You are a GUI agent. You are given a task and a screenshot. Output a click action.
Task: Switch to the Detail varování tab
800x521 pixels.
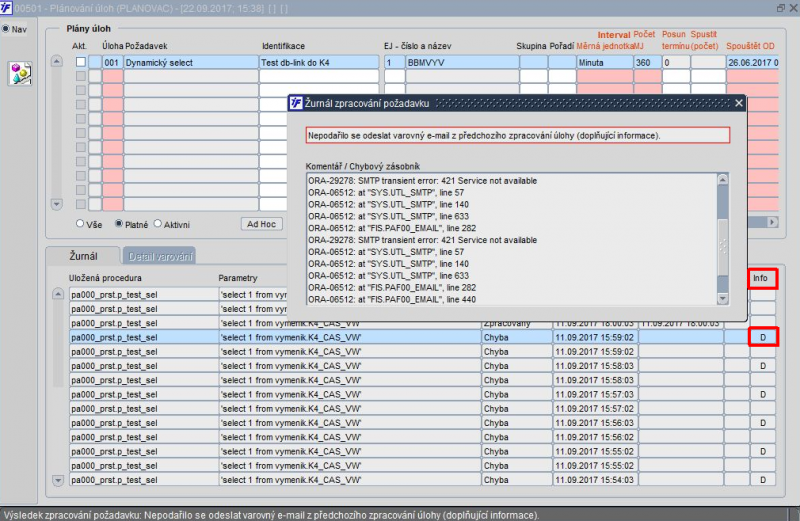click(x=159, y=257)
